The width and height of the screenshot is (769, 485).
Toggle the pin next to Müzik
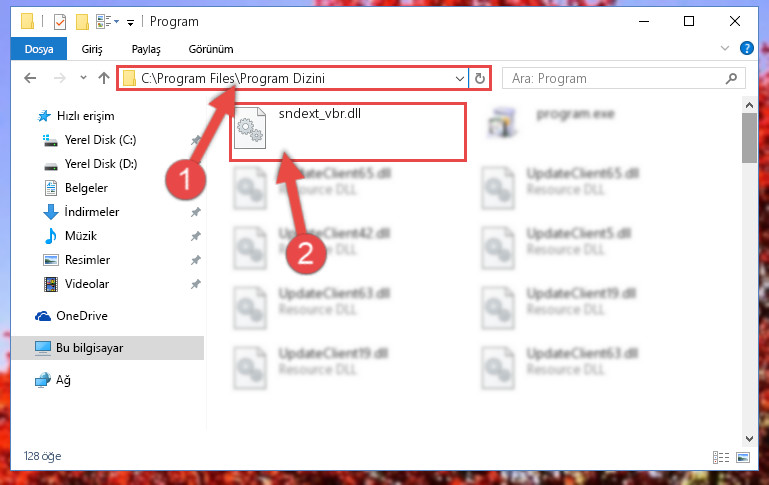point(196,236)
